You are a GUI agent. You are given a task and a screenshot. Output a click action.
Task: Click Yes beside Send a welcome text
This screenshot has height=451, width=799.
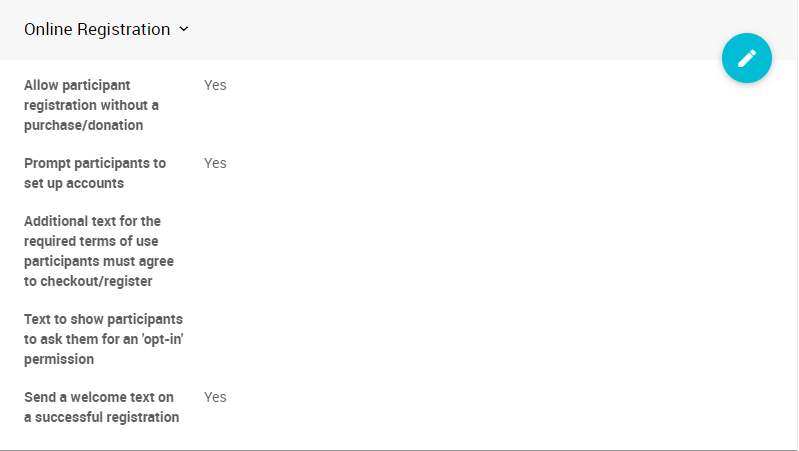[x=215, y=397]
